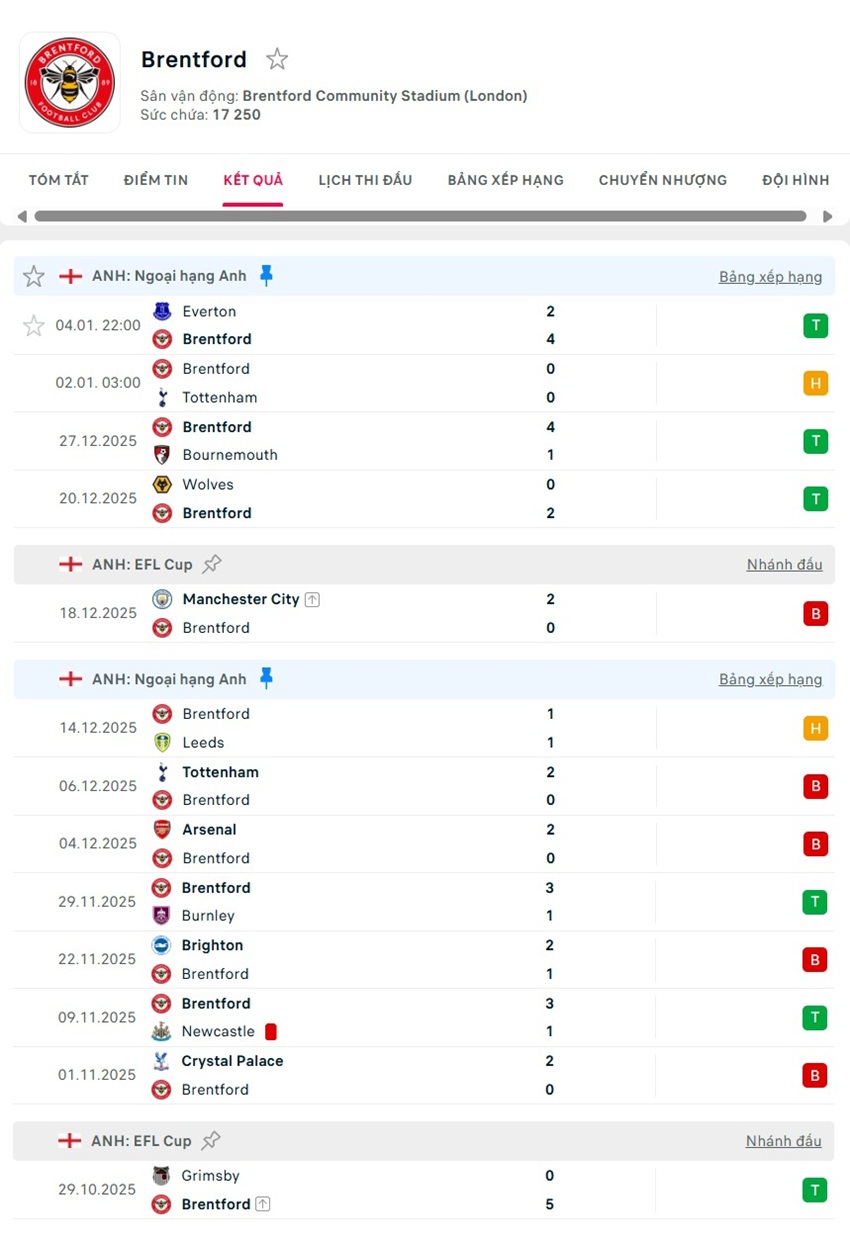Open the Bảng xếp hạng link

(x=770, y=276)
